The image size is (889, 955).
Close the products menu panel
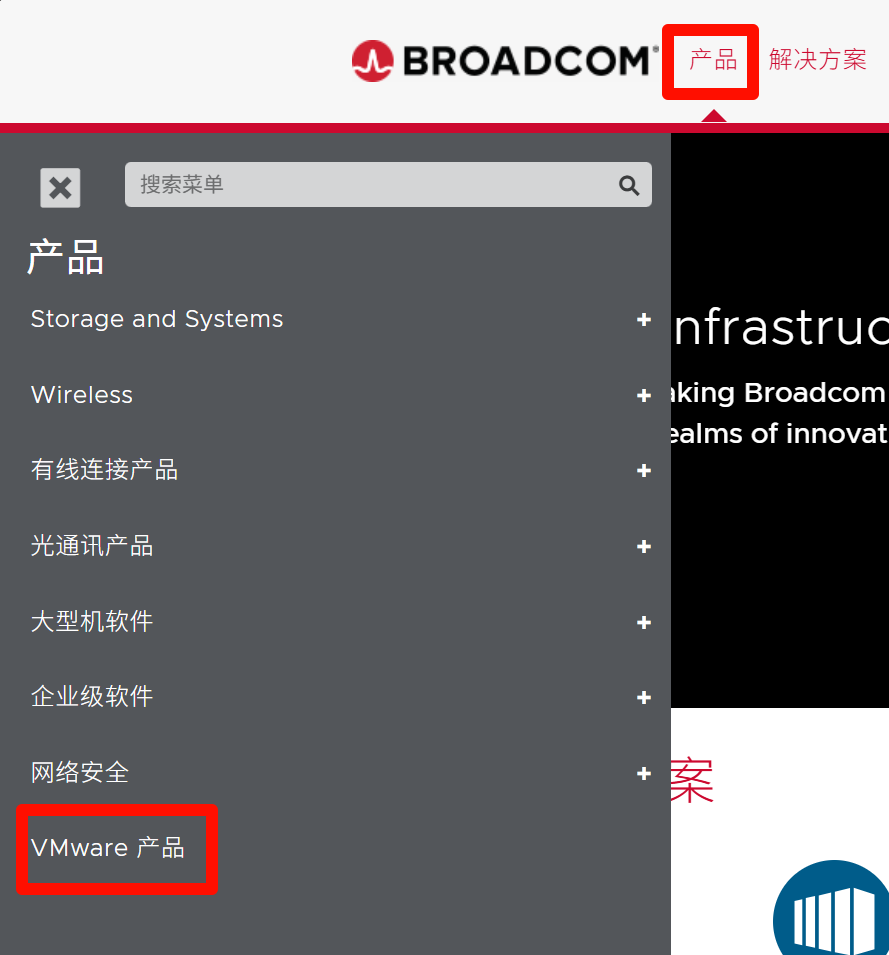pos(60,188)
